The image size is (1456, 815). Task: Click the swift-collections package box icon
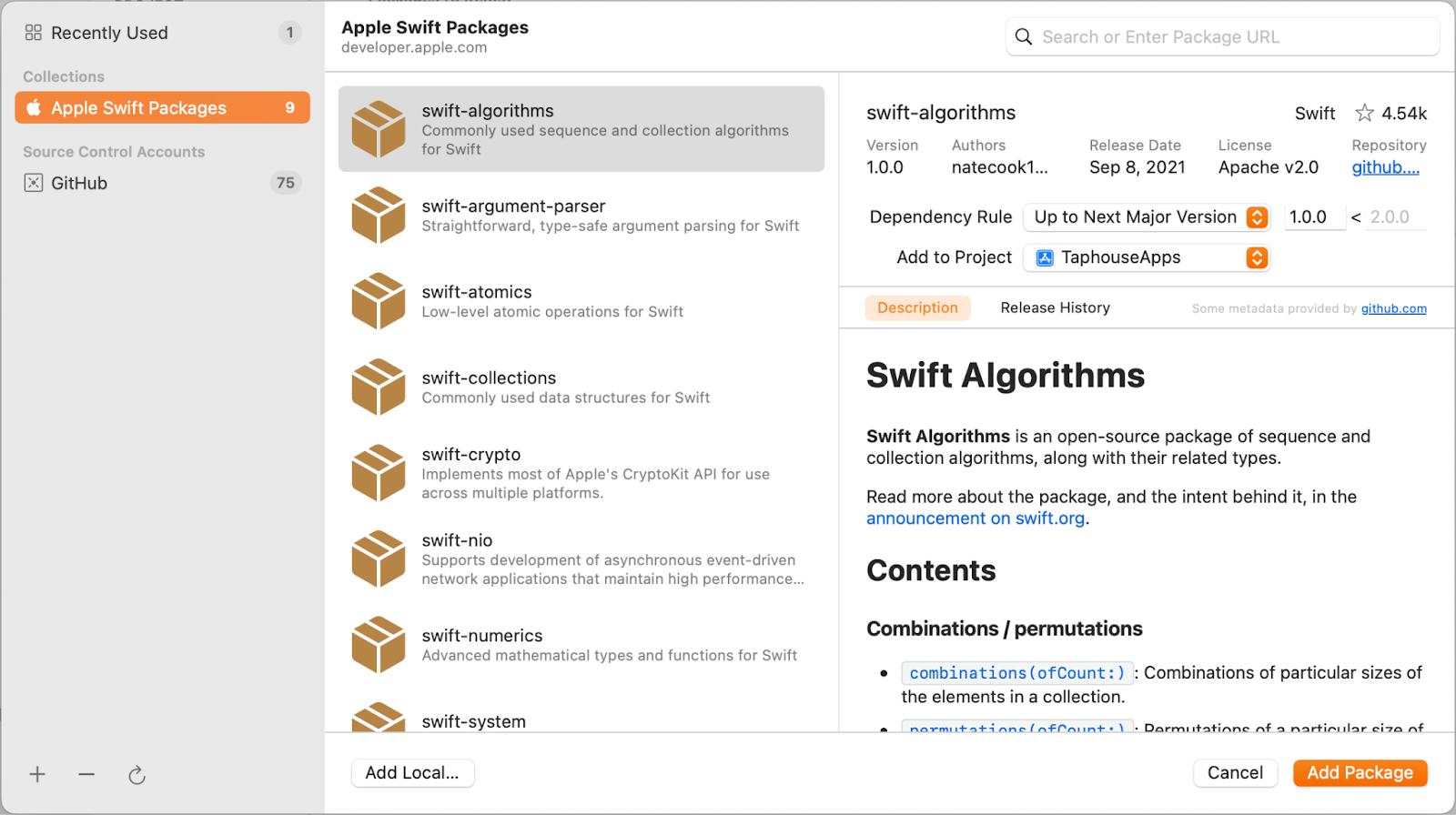point(379,387)
